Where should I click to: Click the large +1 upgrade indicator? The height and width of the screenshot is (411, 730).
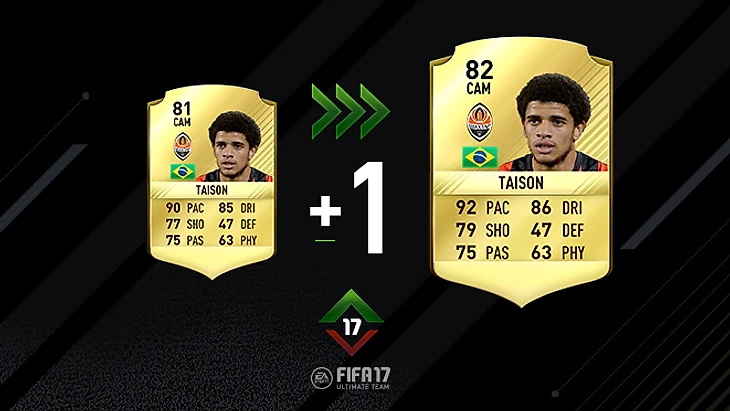(x=347, y=208)
